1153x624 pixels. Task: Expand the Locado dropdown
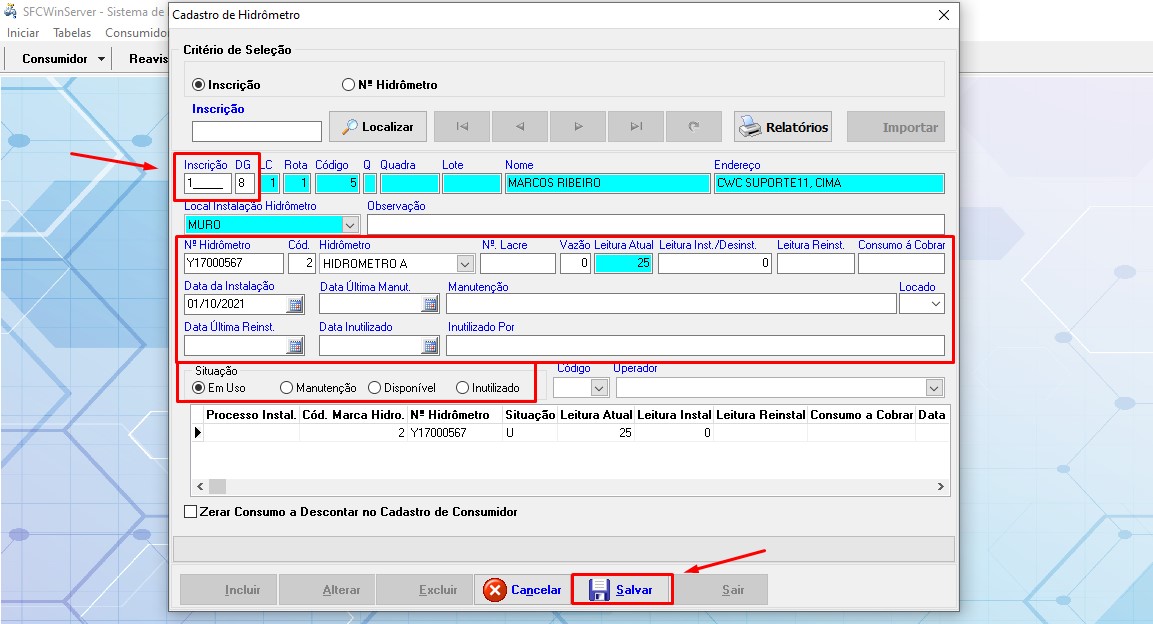pyautogui.click(x=935, y=304)
